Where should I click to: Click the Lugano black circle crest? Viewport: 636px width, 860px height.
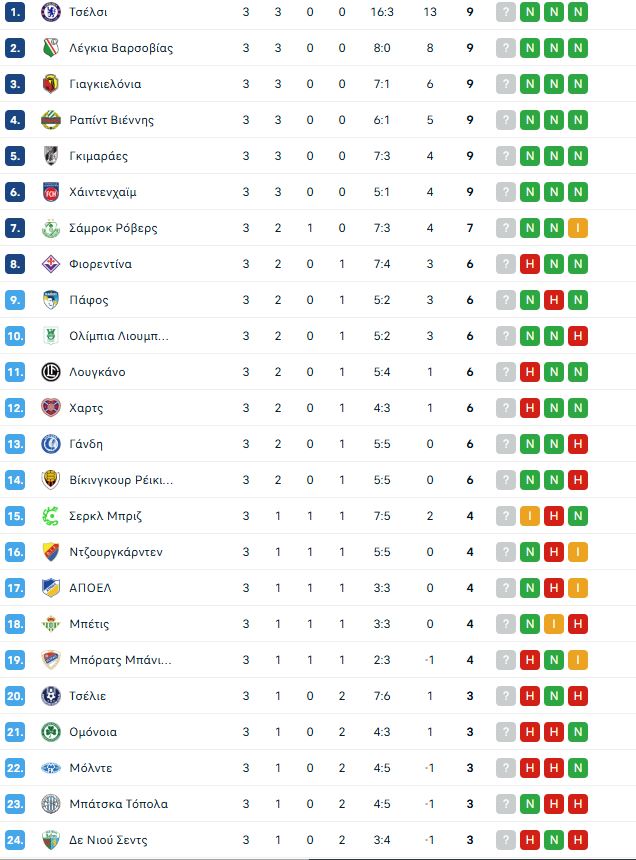click(50, 372)
